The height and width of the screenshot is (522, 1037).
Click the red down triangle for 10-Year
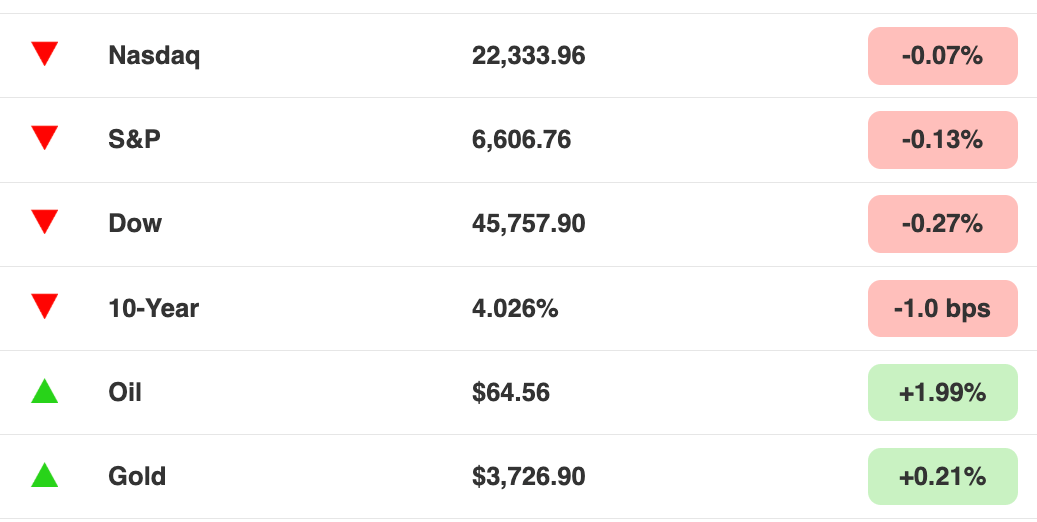point(44,306)
